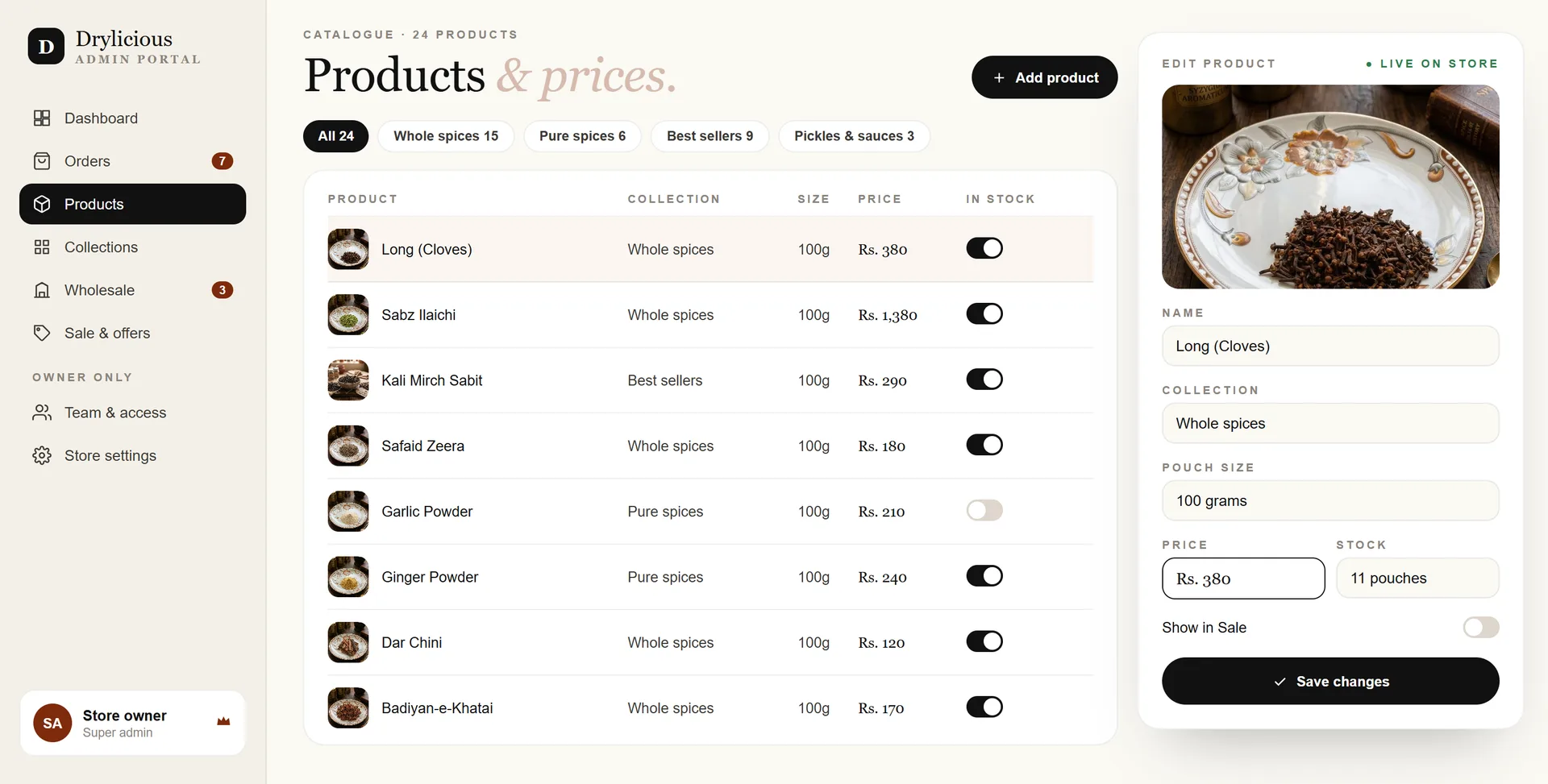Click the Save changes button
The width and height of the screenshot is (1548, 784).
(x=1330, y=681)
